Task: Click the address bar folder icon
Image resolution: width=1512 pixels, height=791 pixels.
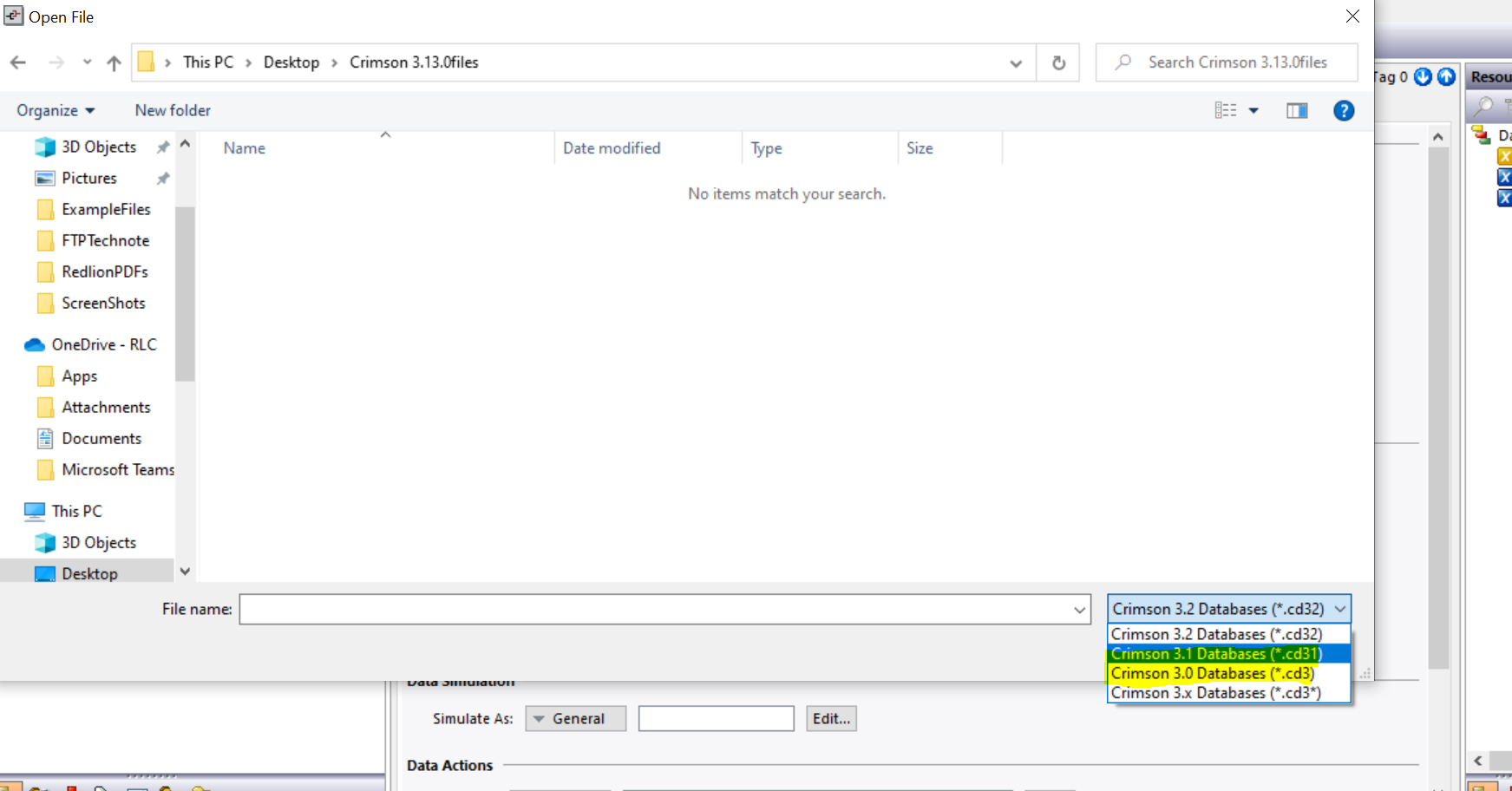Action: click(x=146, y=62)
